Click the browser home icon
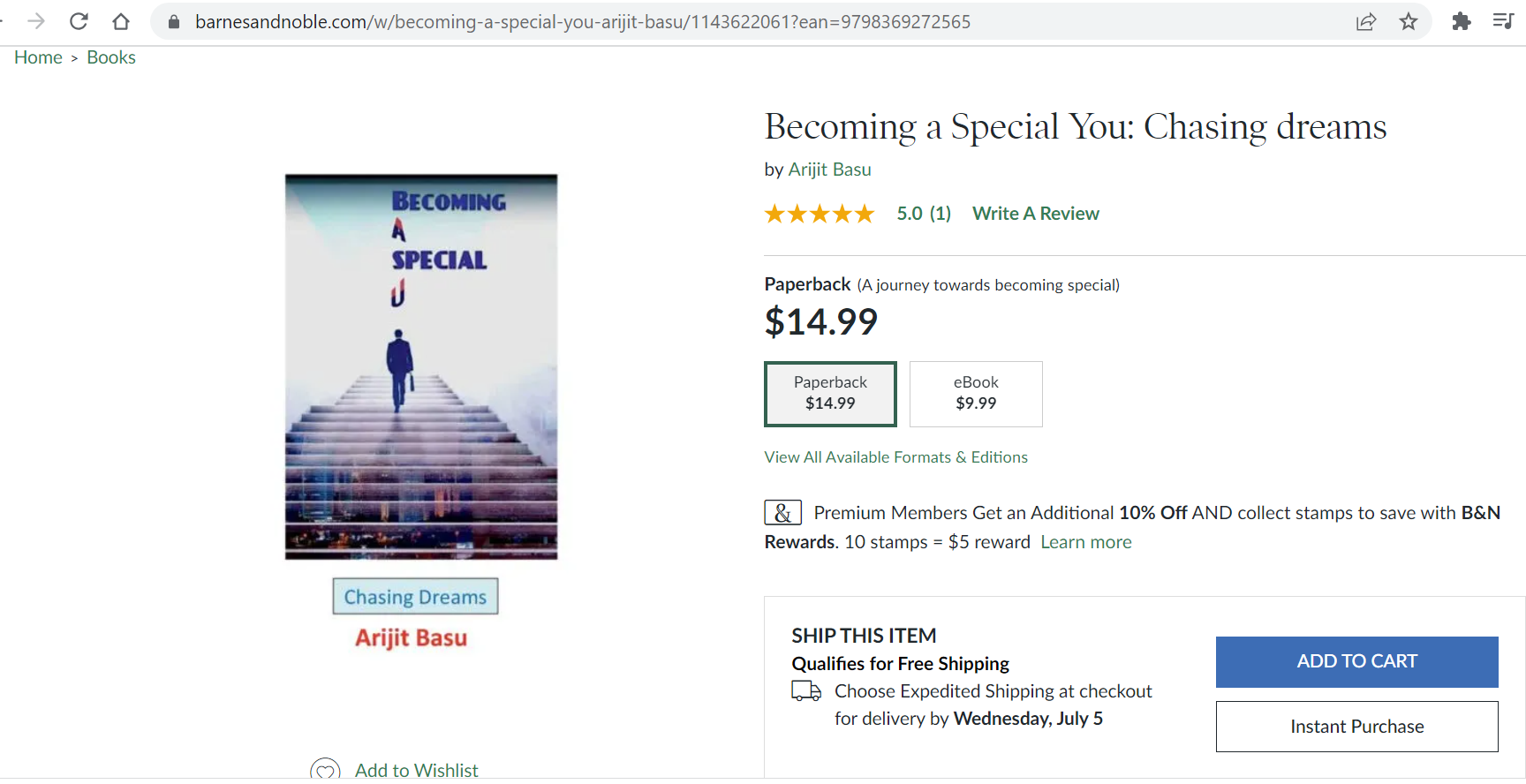 [x=121, y=21]
